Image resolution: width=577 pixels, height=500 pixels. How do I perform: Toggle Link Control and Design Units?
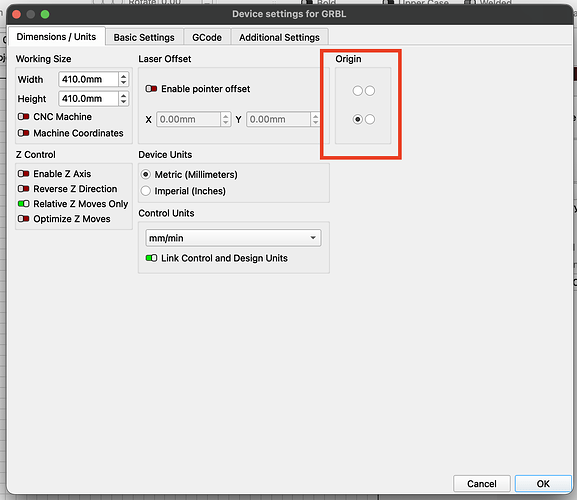click(151, 258)
